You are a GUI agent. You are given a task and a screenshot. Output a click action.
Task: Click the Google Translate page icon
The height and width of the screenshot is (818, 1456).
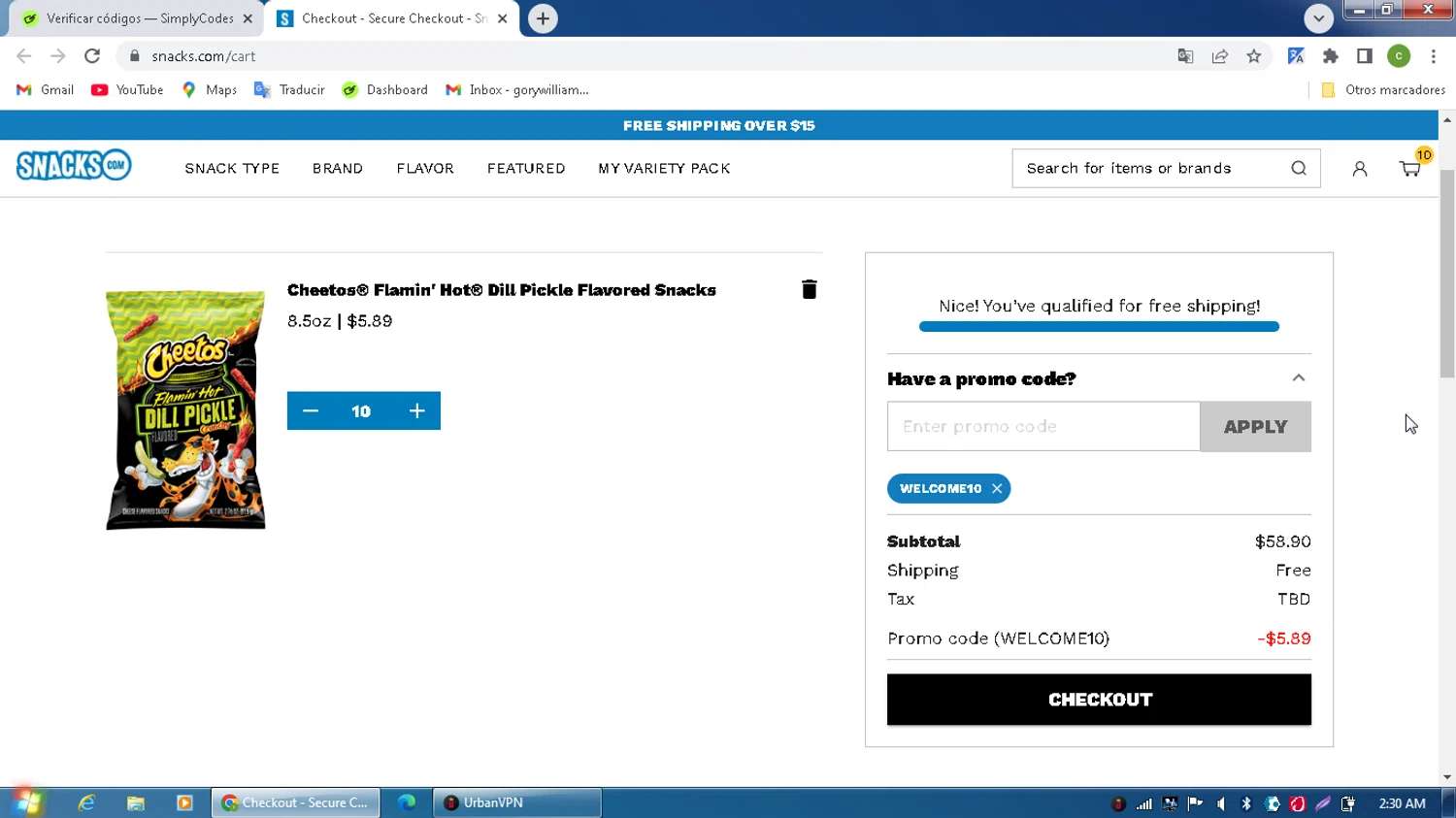[x=1185, y=56]
